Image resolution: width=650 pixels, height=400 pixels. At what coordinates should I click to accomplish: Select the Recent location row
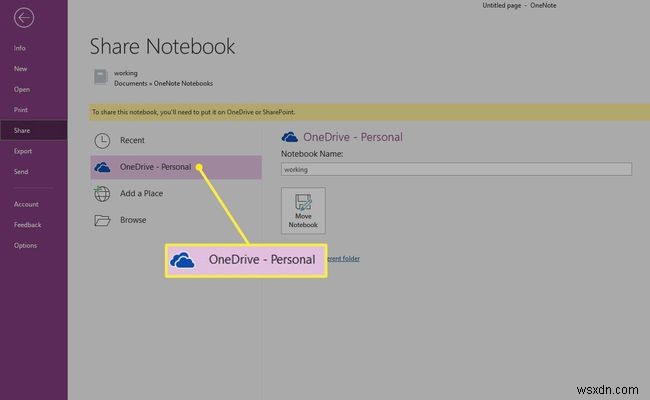coord(176,141)
